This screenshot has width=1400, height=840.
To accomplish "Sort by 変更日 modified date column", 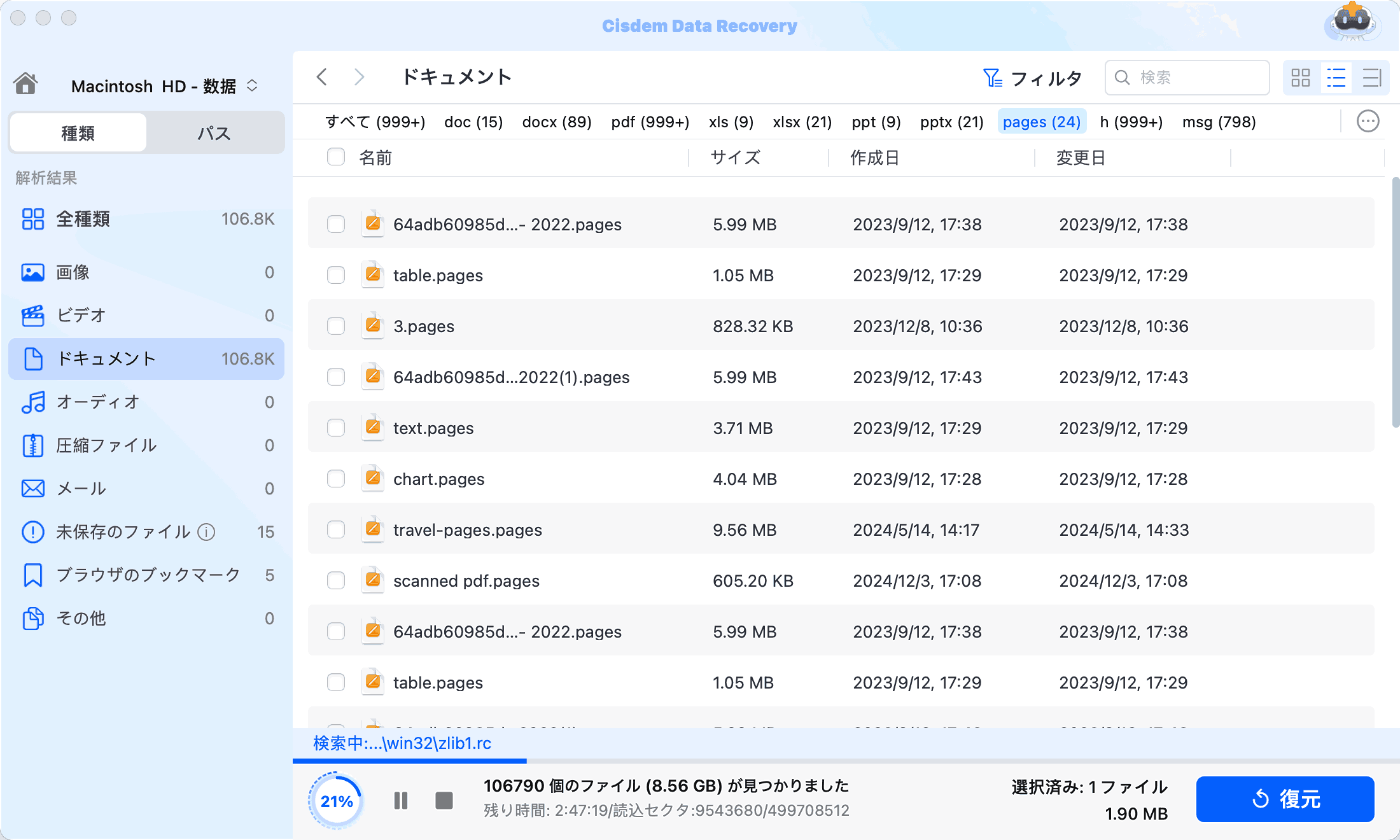I will (1081, 157).
